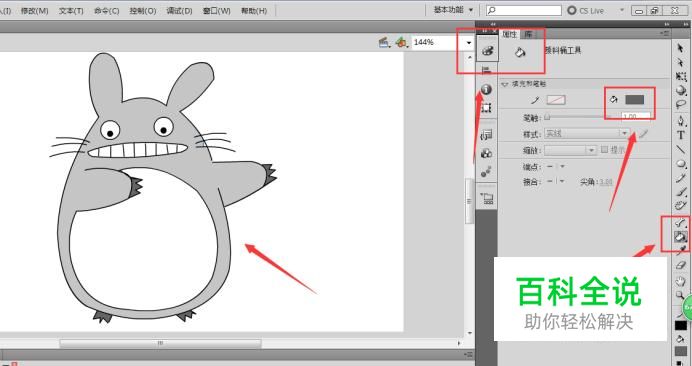Click the 尖角 miter value 3.00
The height and width of the screenshot is (366, 692).
coord(605,182)
